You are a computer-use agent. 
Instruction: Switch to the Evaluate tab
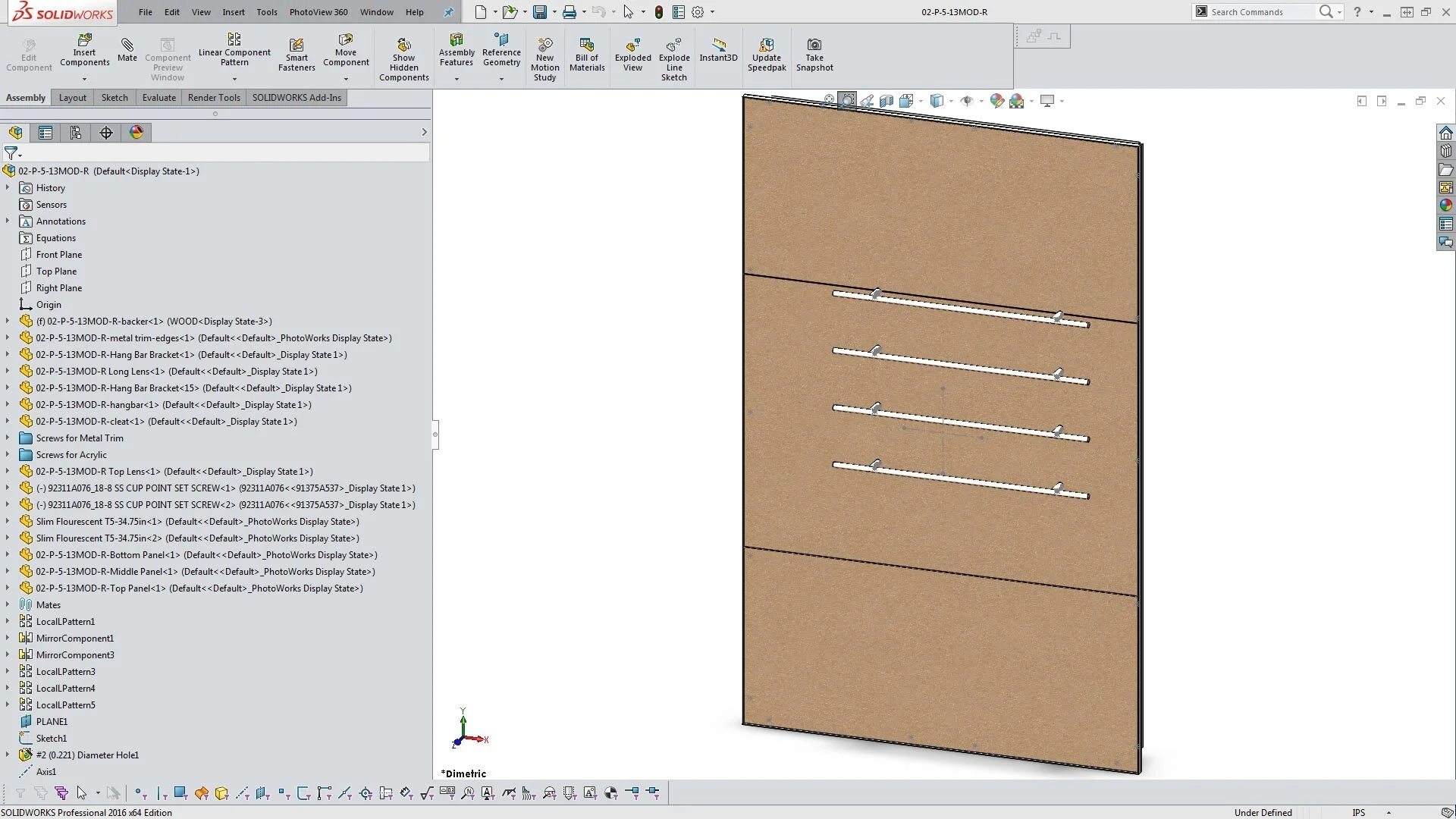tap(158, 98)
